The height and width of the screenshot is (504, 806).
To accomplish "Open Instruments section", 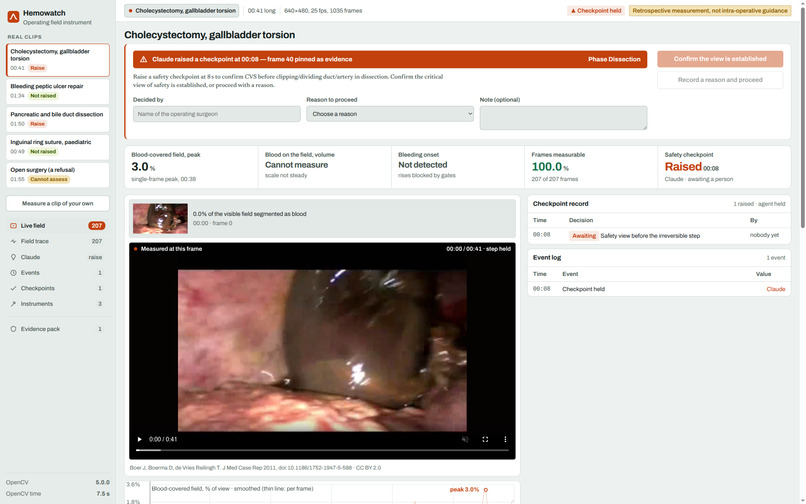I will (58, 304).
